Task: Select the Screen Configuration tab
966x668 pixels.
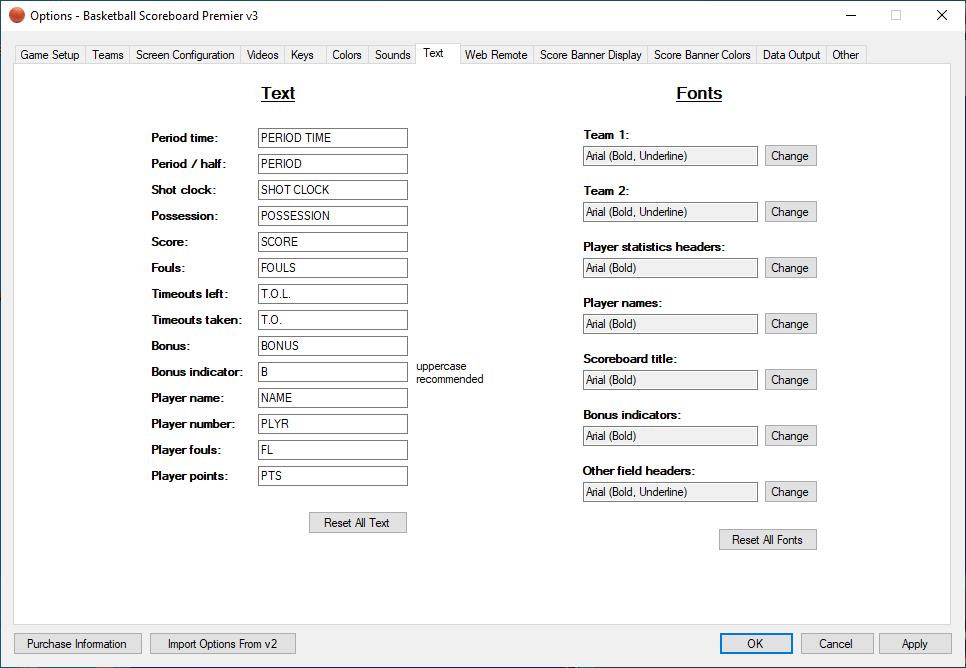Action: tap(185, 55)
